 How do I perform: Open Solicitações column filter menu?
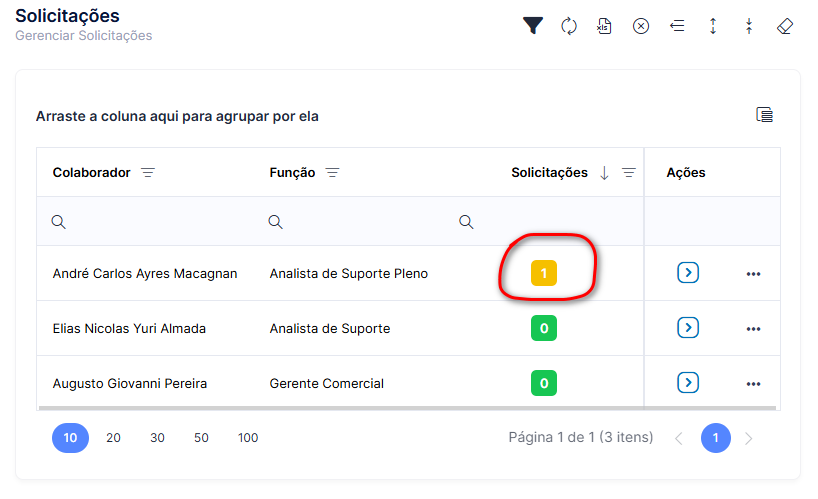pyautogui.click(x=629, y=173)
